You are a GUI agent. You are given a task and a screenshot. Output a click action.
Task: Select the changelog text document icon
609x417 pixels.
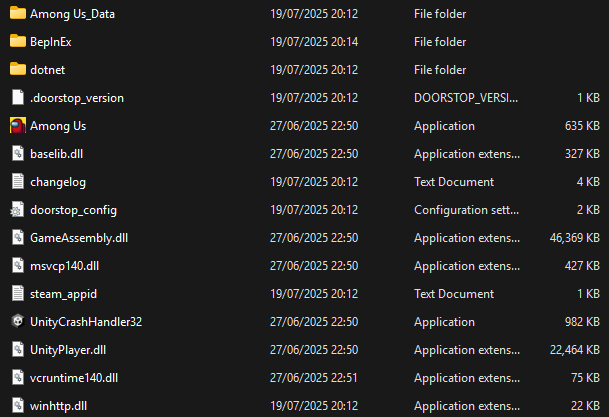tap(17, 181)
